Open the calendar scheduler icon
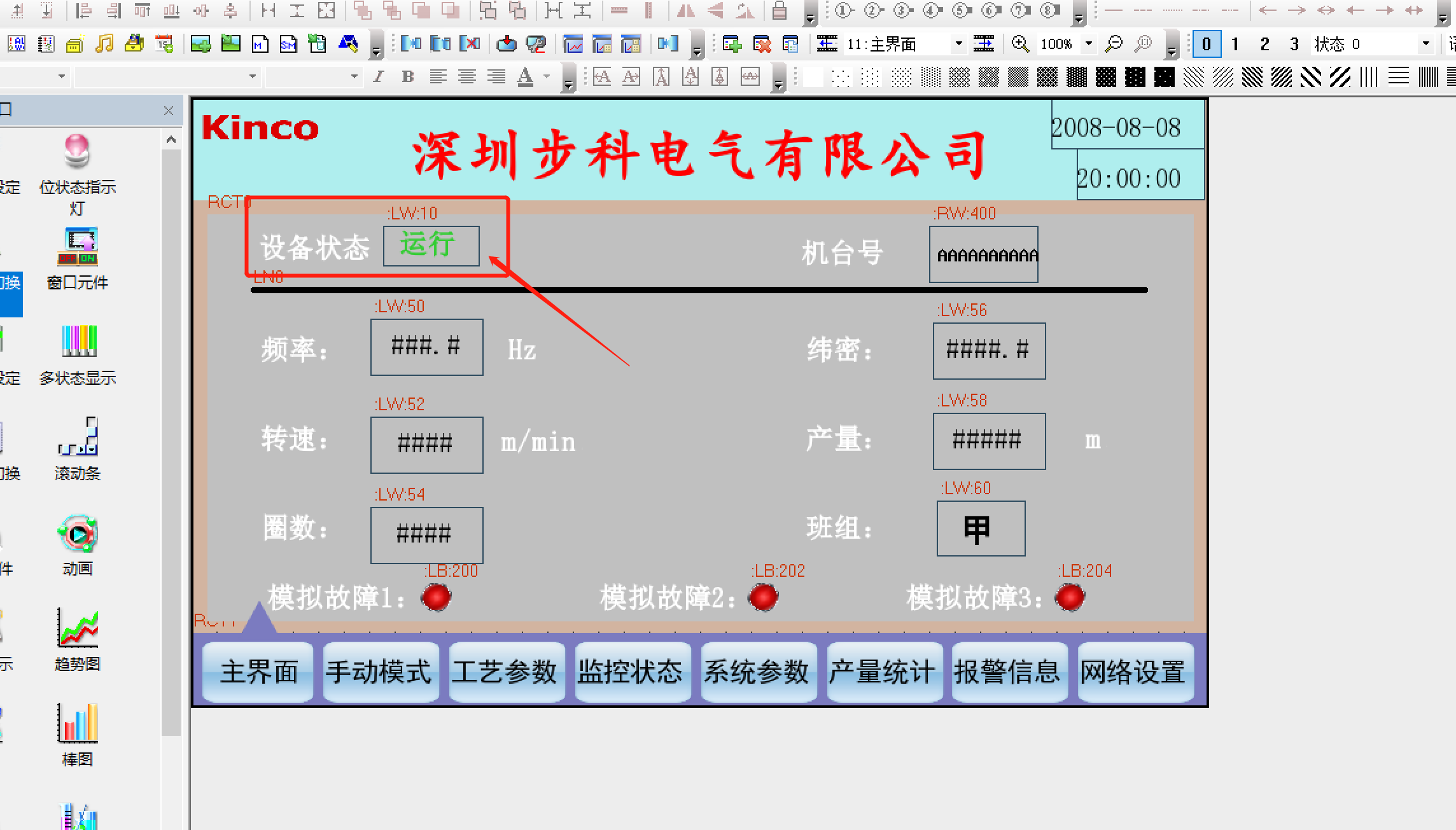 (164, 44)
